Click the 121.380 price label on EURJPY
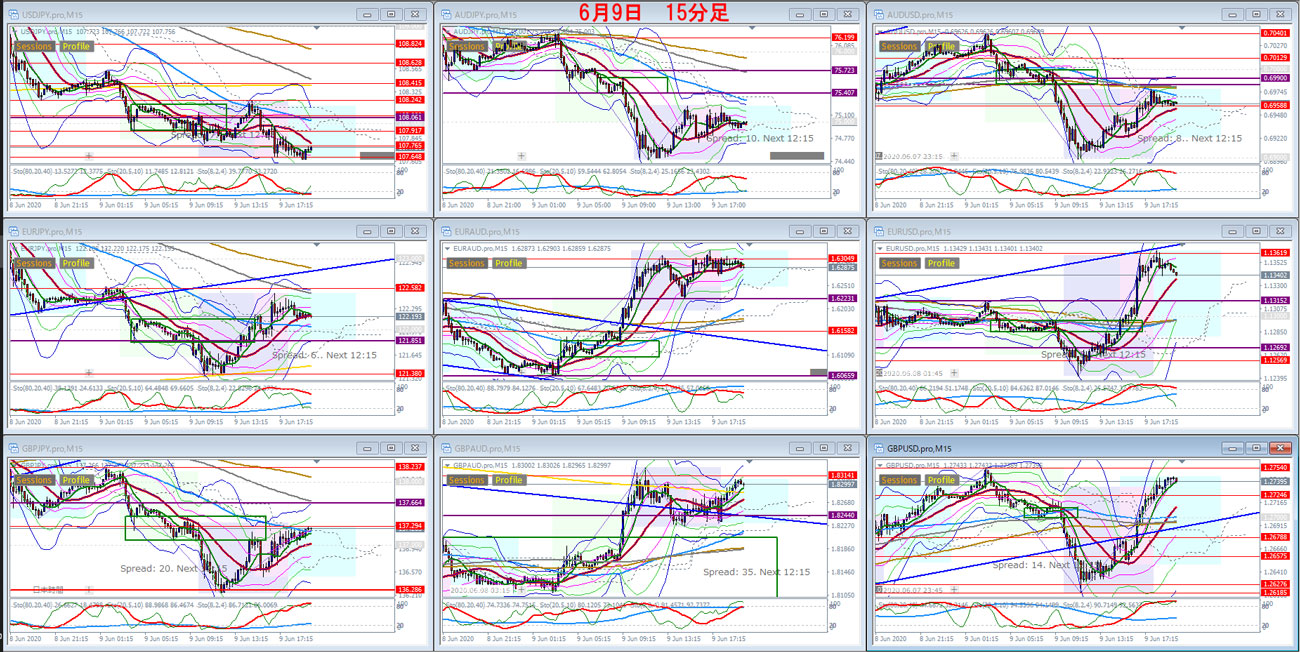Image resolution: width=1300 pixels, height=652 pixels. 410,372
